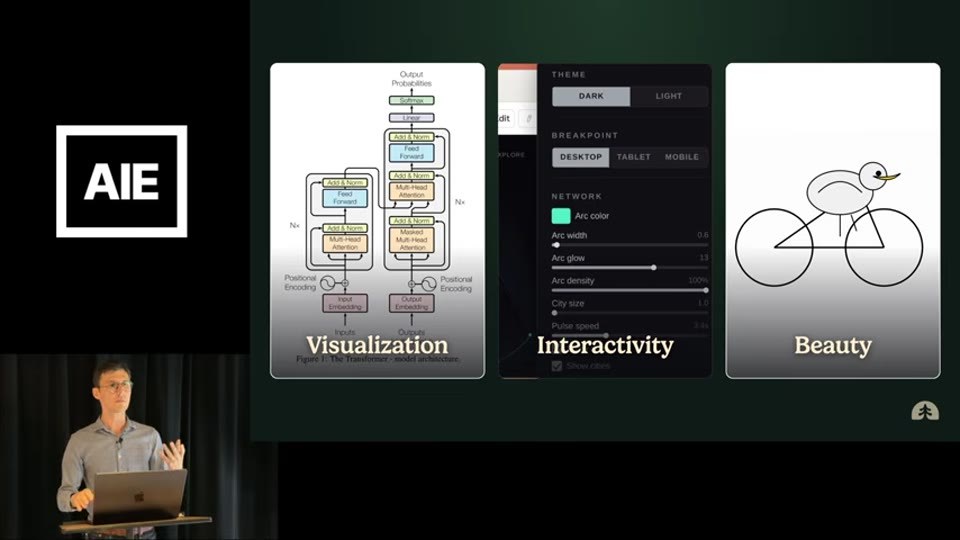
Task: Click the Masked Multi-Head Attention block
Action: (x=411, y=240)
